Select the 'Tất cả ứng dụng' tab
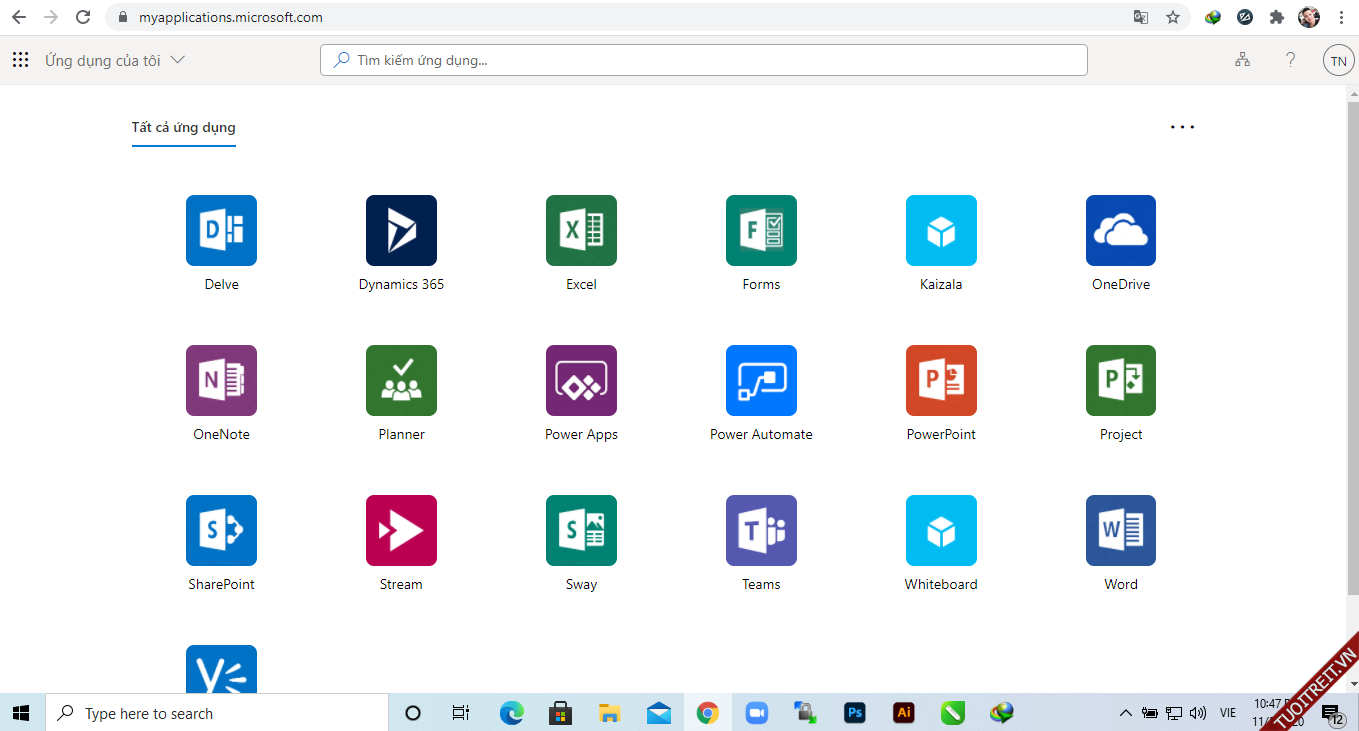This screenshot has height=731, width=1359. (x=184, y=127)
